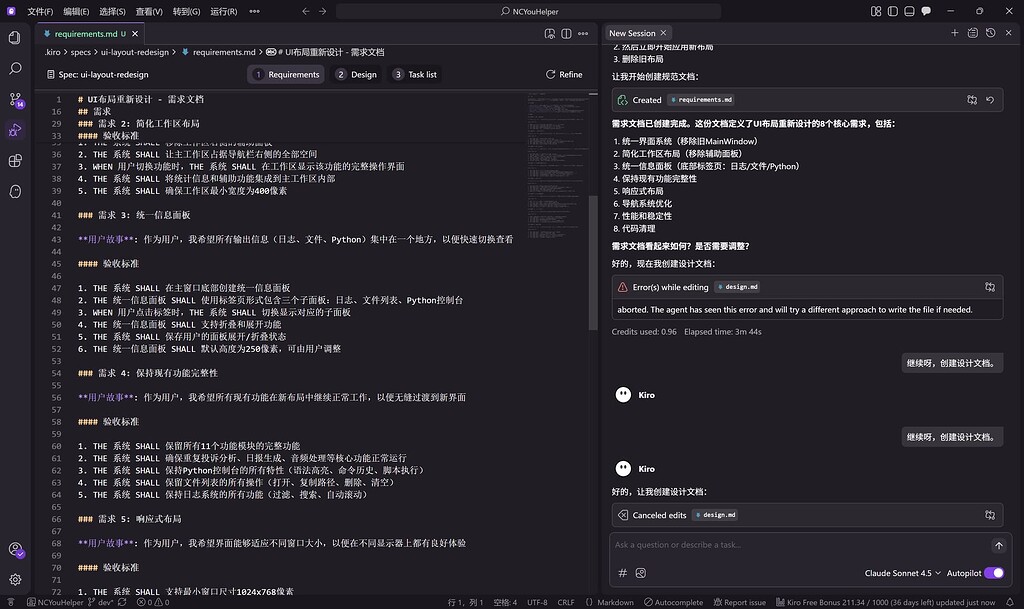Open the title bar overflow menu (•••)

click(255, 11)
